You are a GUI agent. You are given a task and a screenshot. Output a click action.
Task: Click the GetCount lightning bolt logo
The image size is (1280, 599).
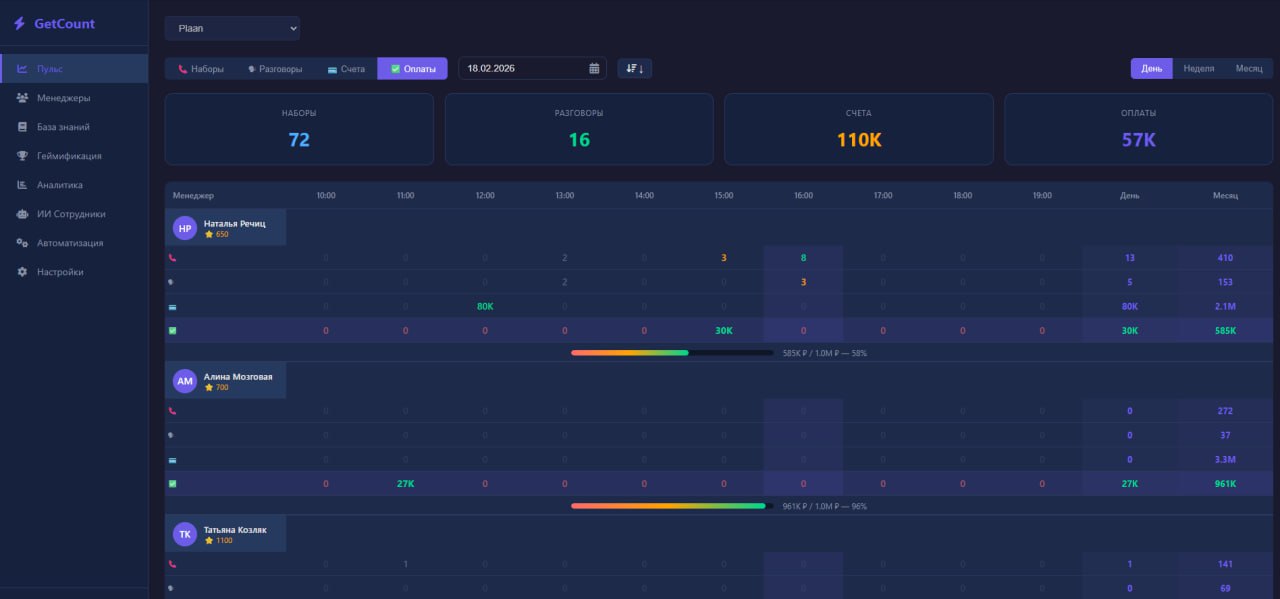[19, 23]
